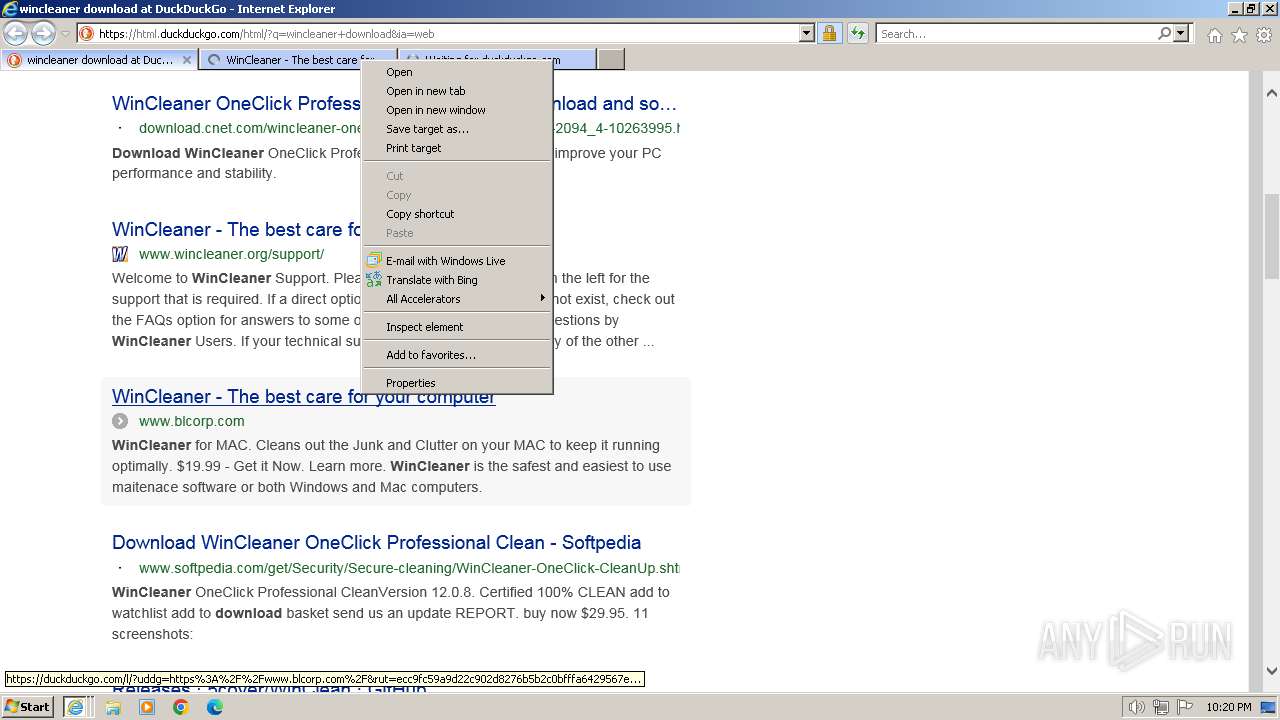The height and width of the screenshot is (720, 1280).
Task: Expand the search provider dropdown arrow
Action: click(x=1181, y=33)
